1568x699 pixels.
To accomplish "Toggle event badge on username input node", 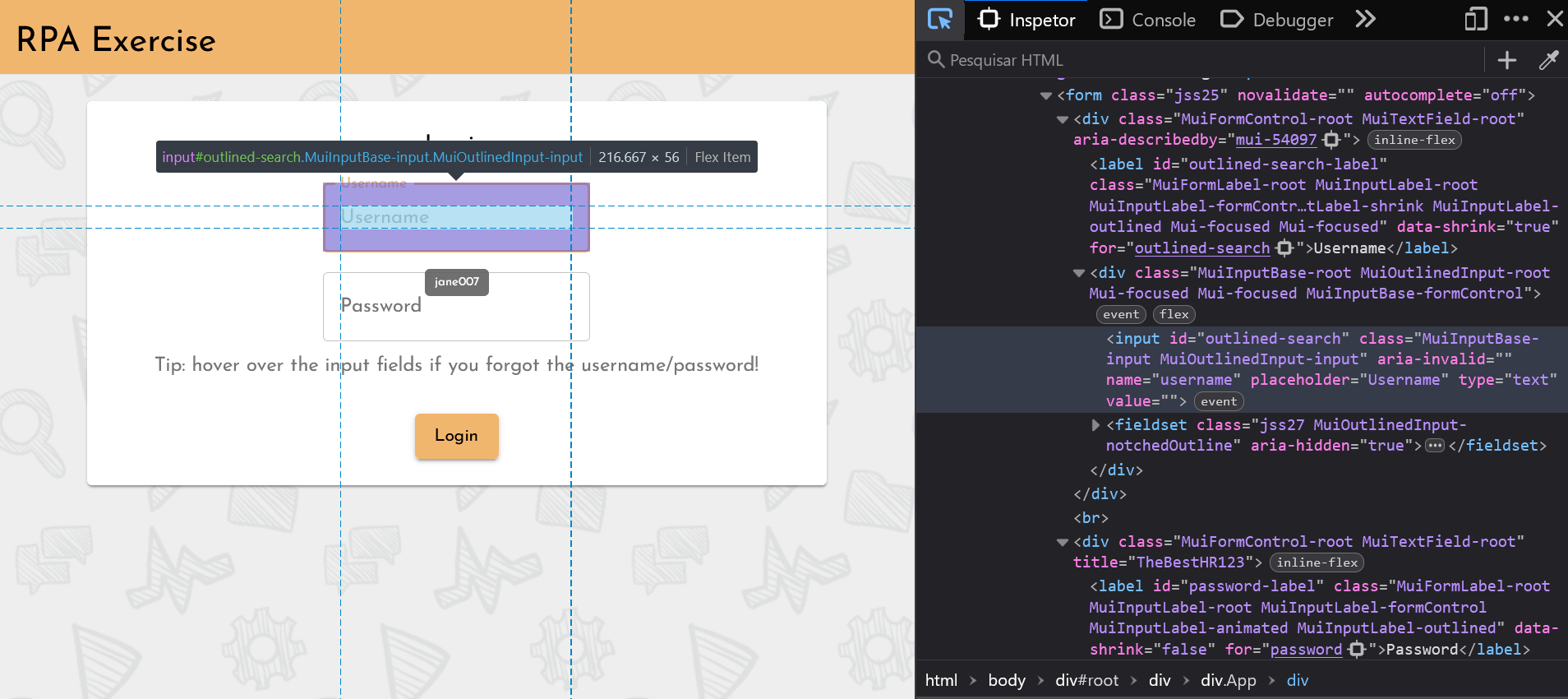I will coord(1218,401).
